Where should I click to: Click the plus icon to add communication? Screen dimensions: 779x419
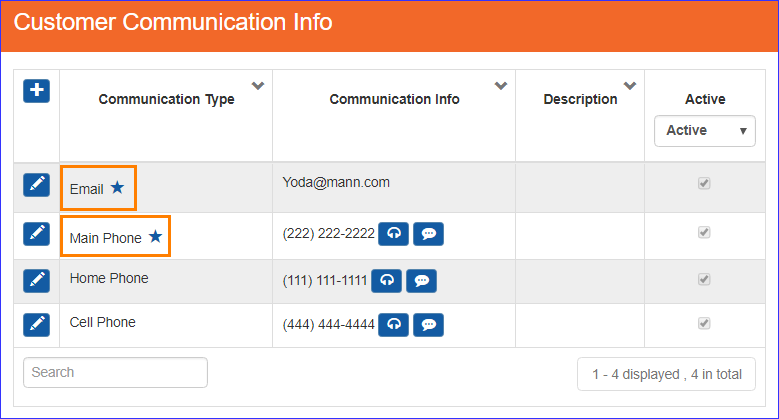point(36,91)
